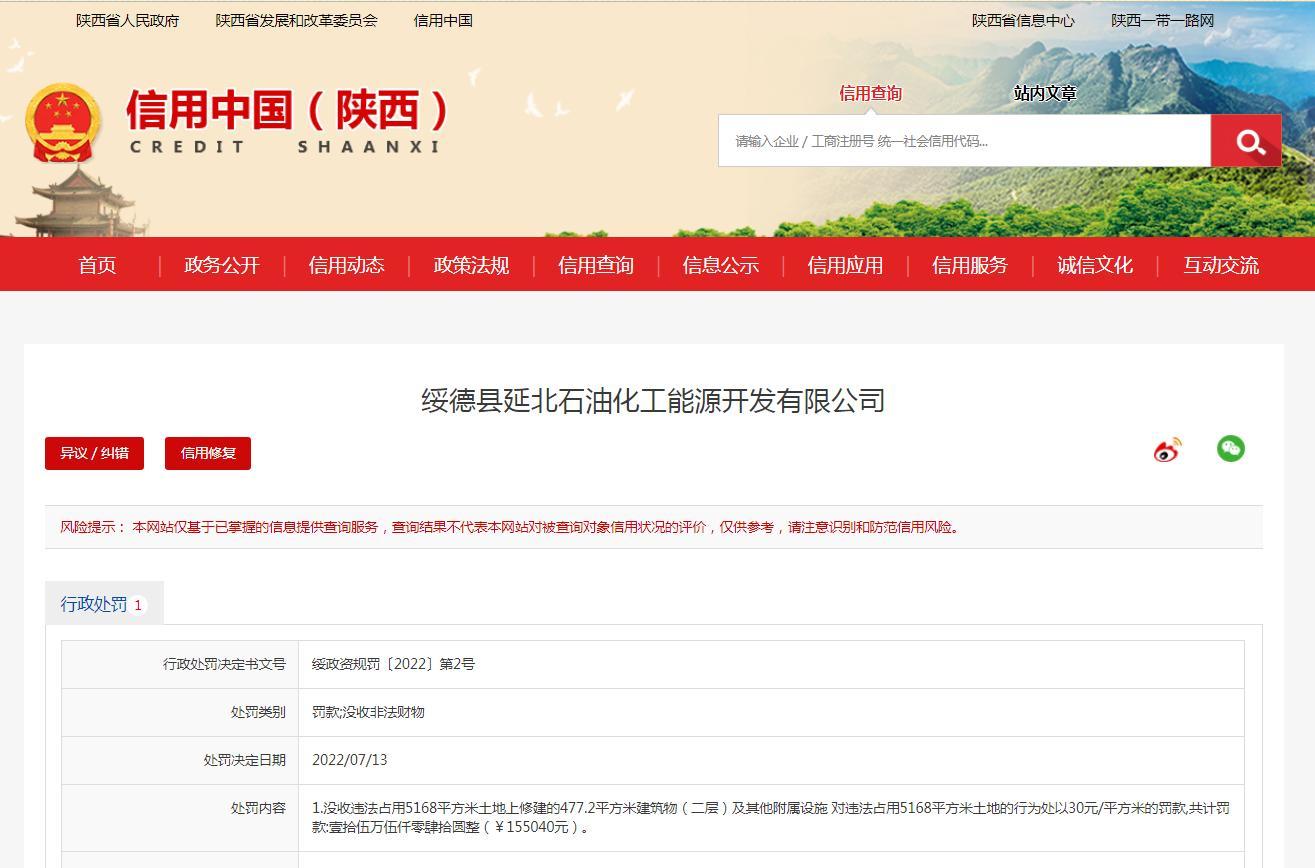Open 信用服务 menu item
The height and width of the screenshot is (868, 1315).
pos(970,265)
